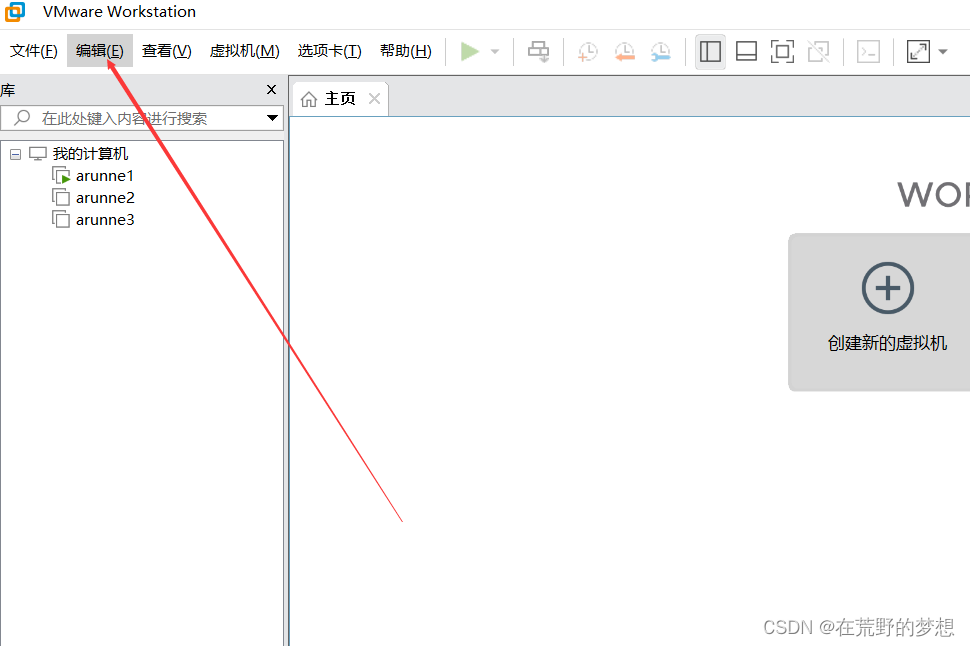Close the 主页 tab

click(x=374, y=98)
